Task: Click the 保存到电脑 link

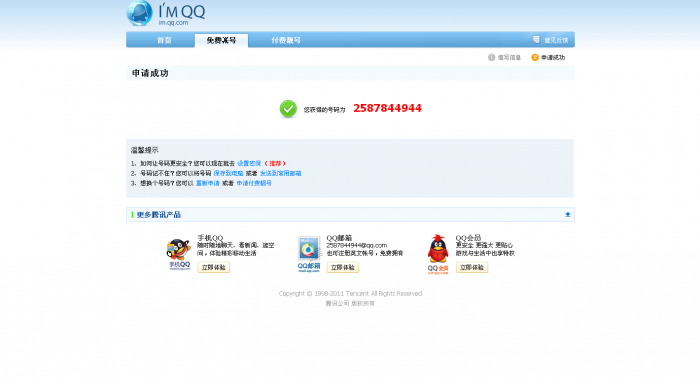Action: (228, 173)
